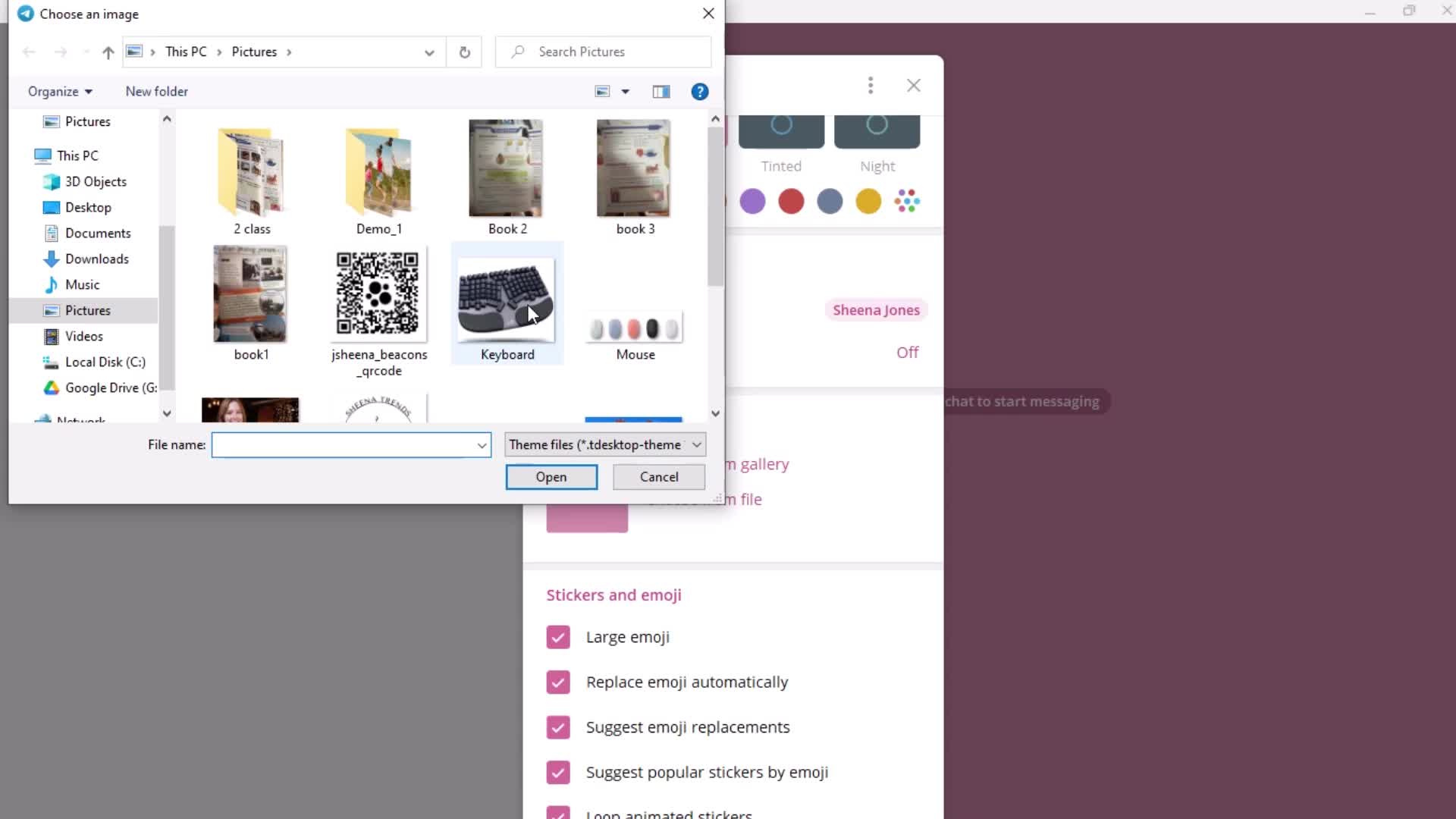
Task: Click the refresh folder view button
Action: point(464,52)
